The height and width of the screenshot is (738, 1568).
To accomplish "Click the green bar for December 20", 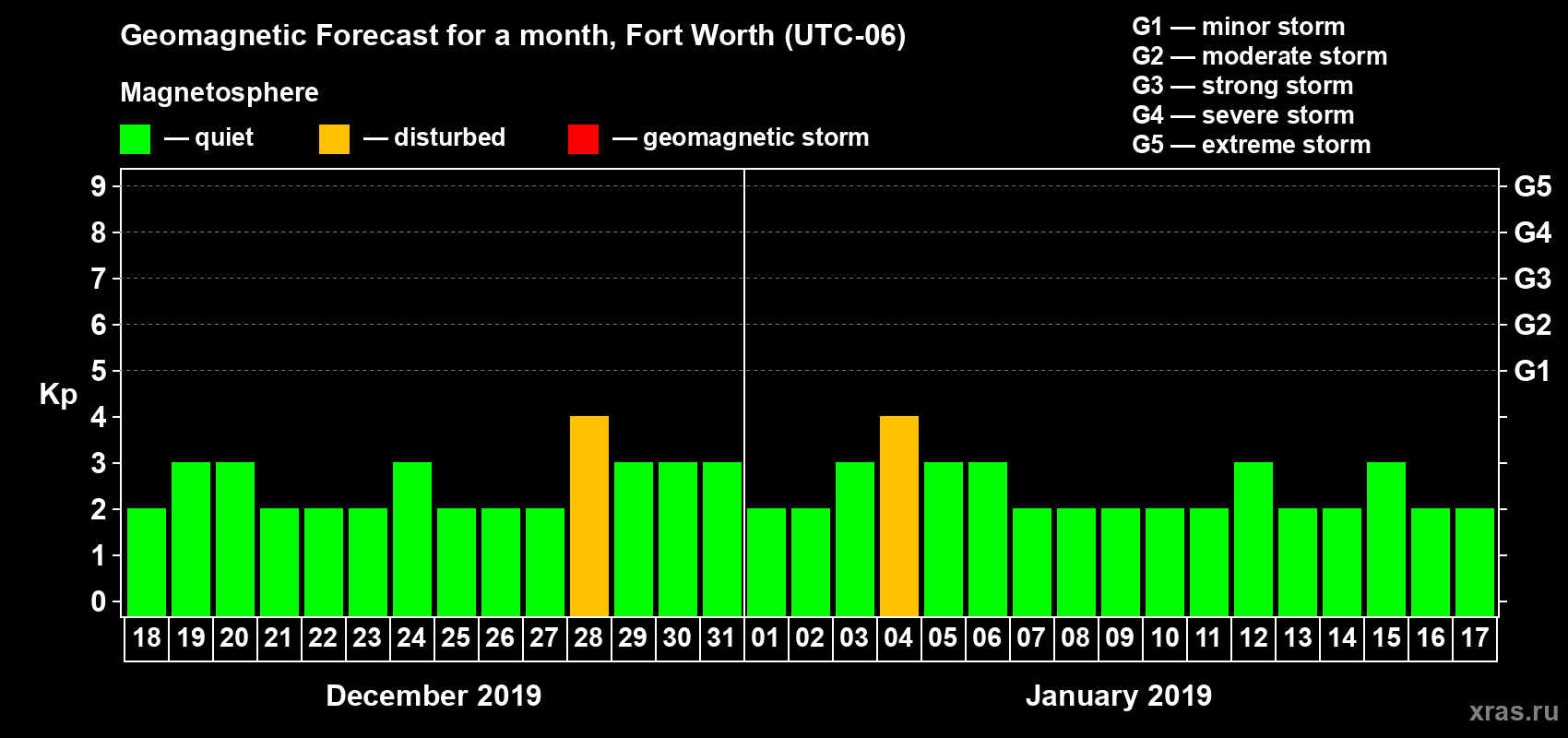I will (235, 539).
